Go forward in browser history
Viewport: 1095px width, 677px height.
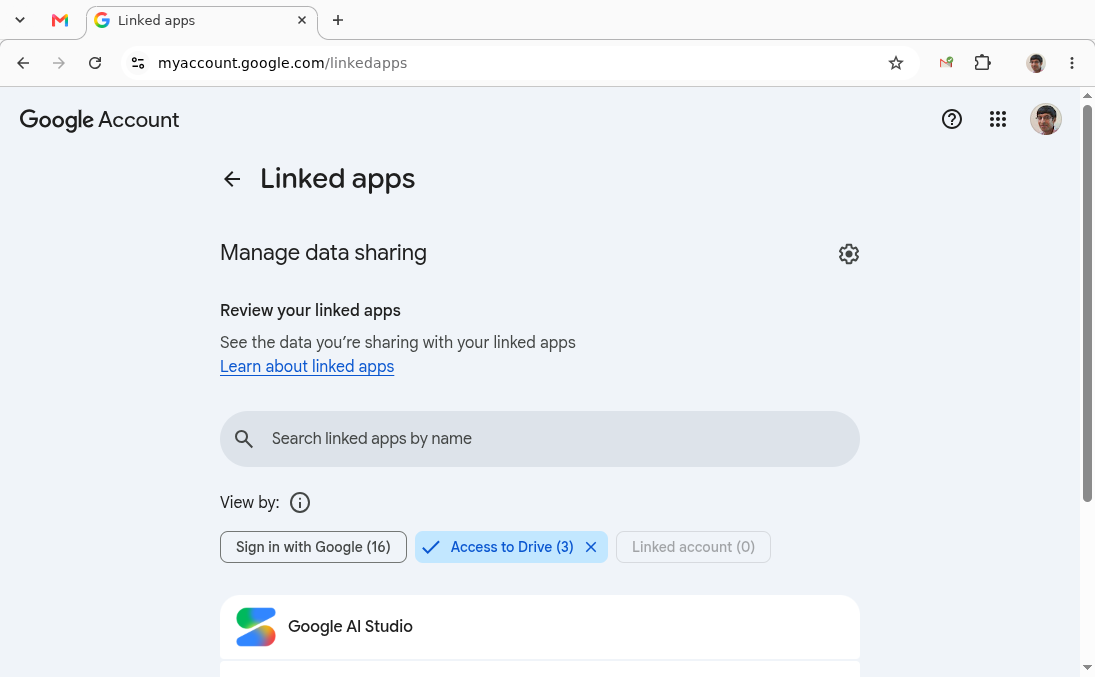pos(59,63)
